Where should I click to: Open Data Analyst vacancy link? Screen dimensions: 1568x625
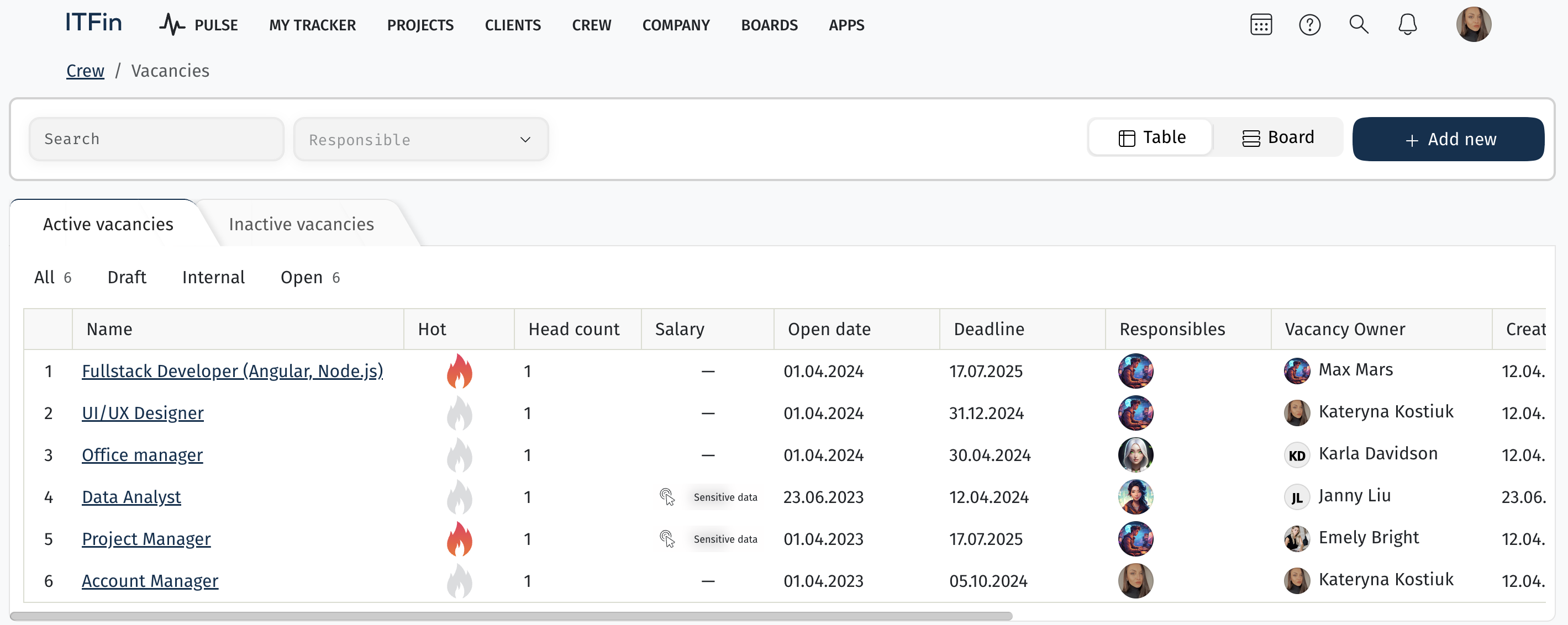131,496
